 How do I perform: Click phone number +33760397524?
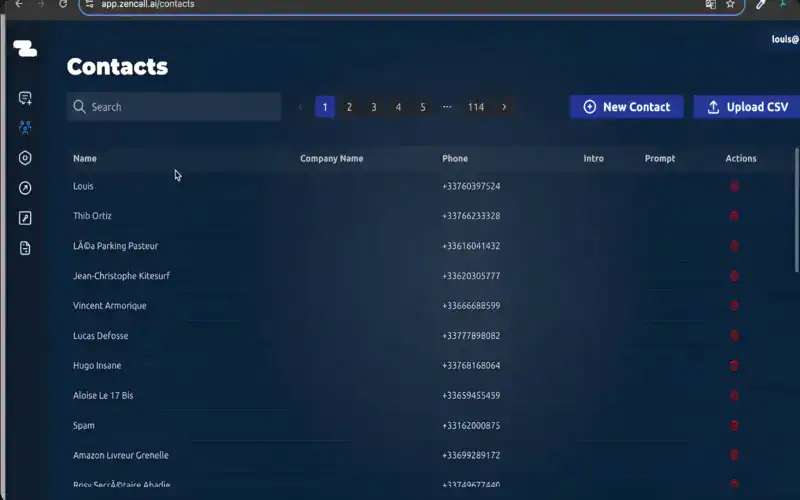[x=471, y=186]
